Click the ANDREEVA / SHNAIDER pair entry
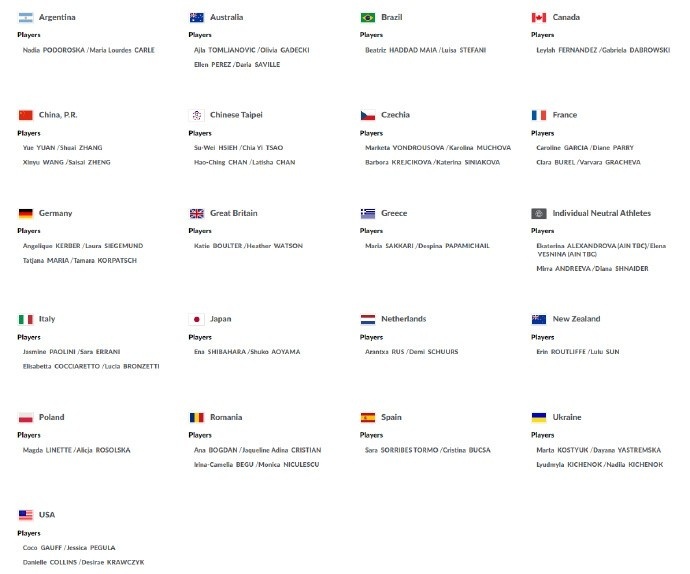Viewport: 690px width, 574px height. tap(592, 269)
